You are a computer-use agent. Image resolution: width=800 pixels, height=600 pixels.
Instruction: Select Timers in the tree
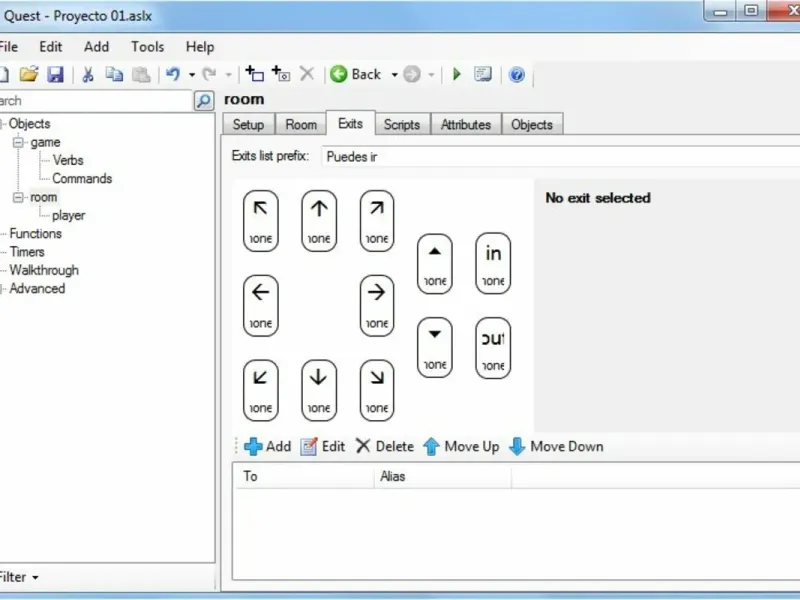tap(27, 252)
